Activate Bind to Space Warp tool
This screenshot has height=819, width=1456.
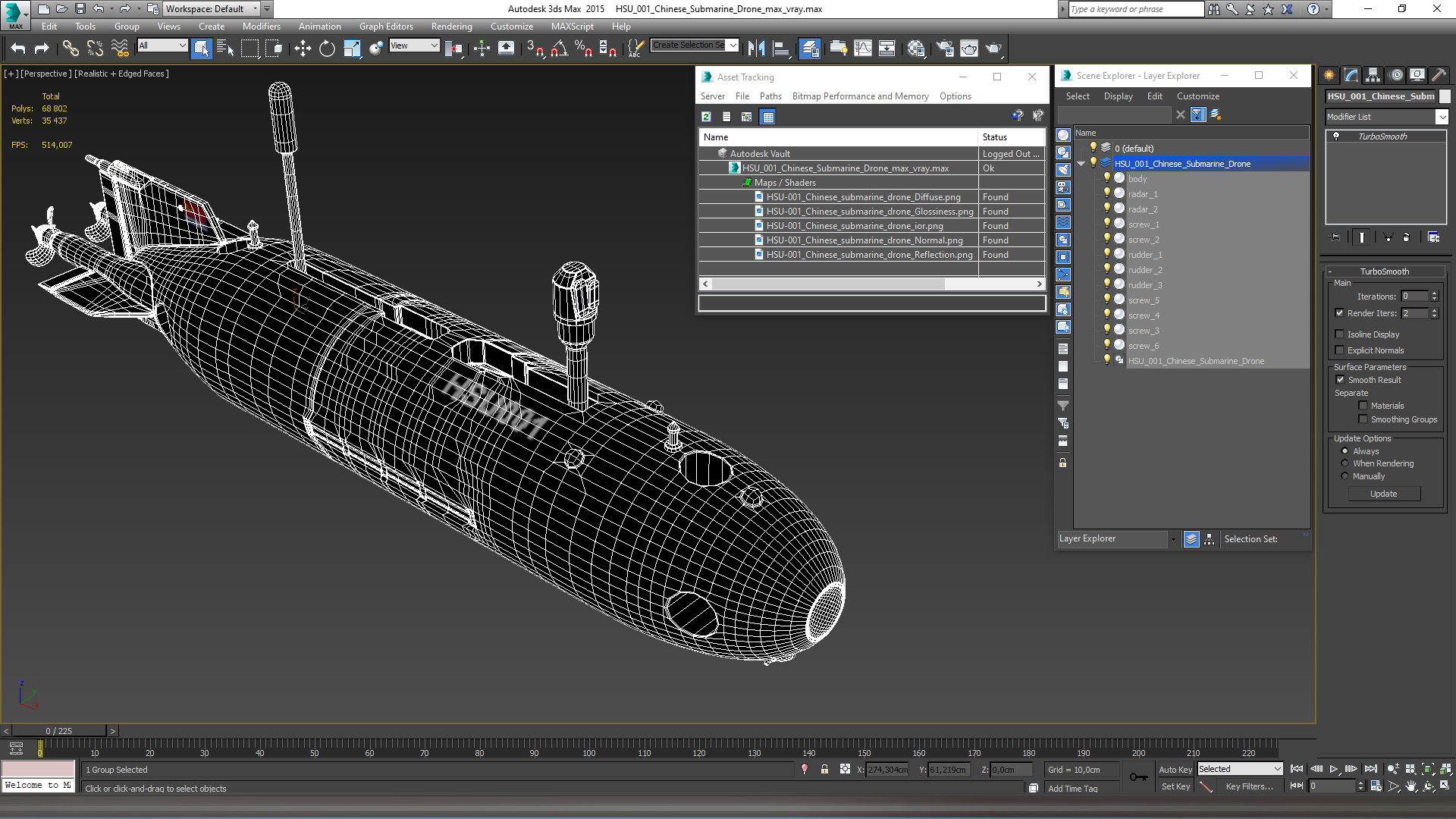pyautogui.click(x=120, y=49)
